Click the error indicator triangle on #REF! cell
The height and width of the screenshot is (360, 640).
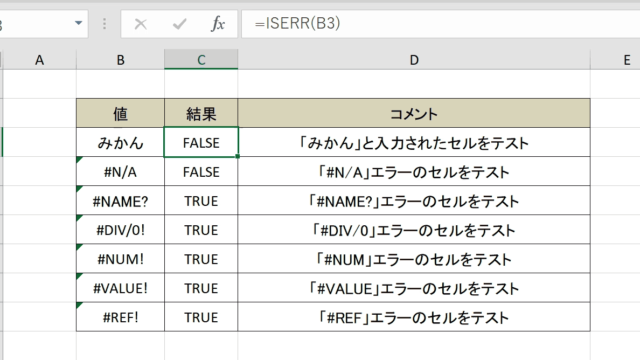[x=79, y=305]
